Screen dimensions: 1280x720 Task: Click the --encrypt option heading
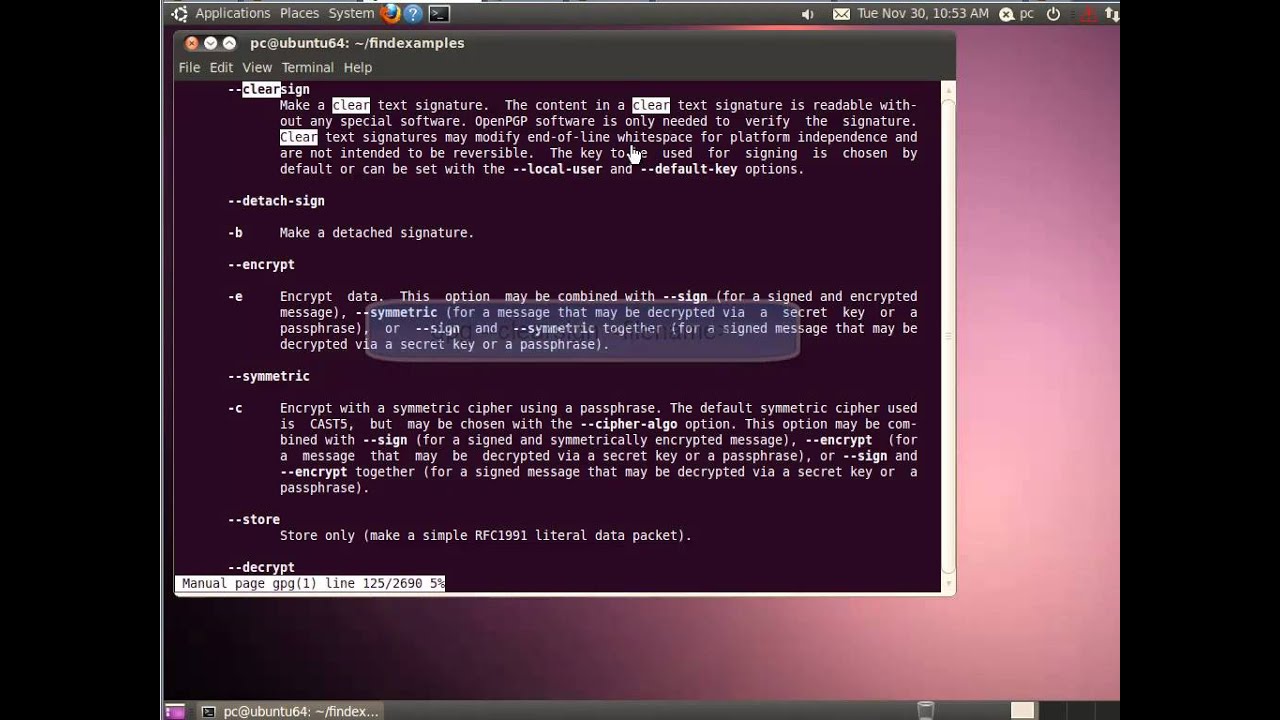[x=261, y=265]
